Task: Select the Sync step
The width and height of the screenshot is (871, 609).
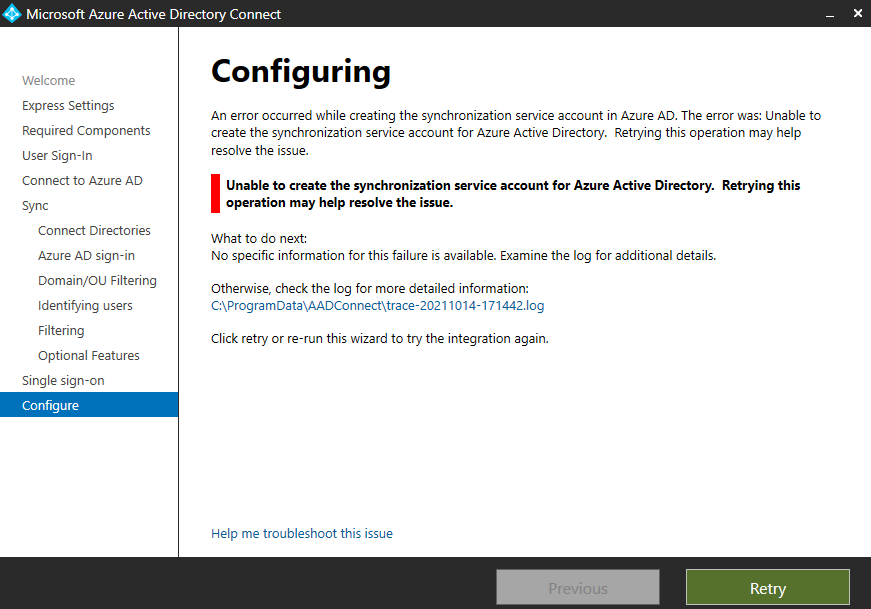Action: [35, 206]
